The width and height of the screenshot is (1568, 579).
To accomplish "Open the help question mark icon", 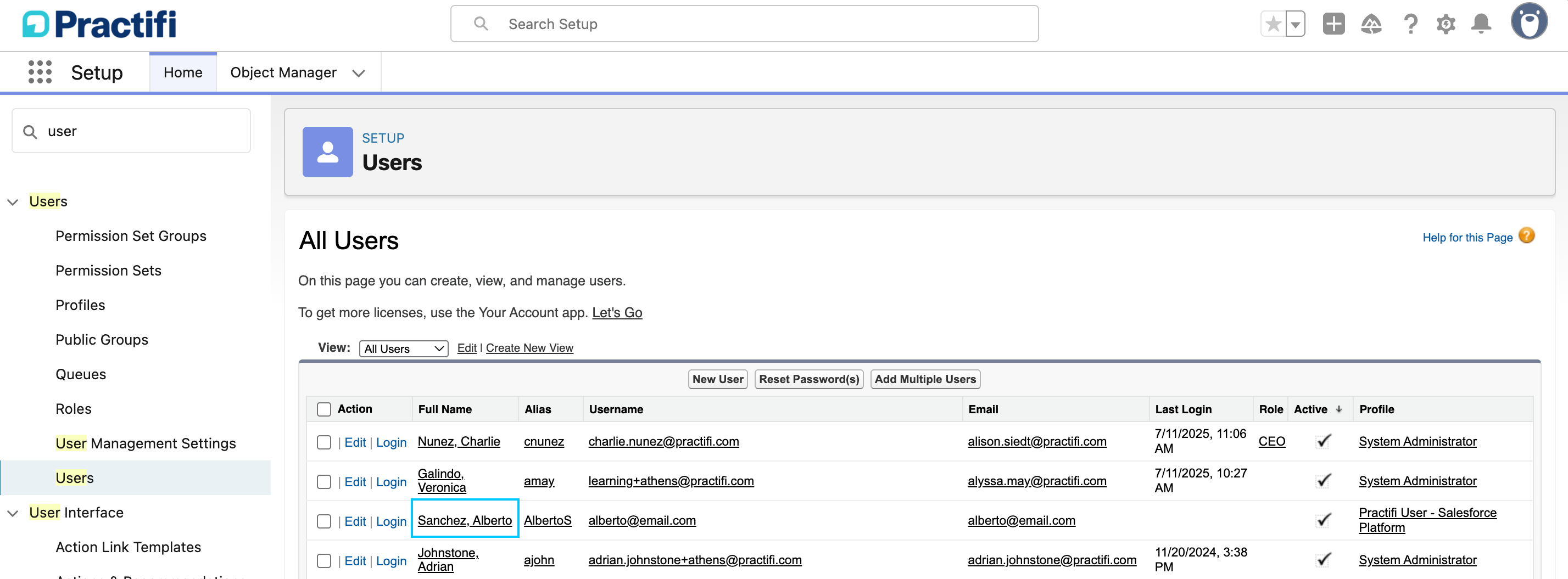I will (x=1410, y=24).
